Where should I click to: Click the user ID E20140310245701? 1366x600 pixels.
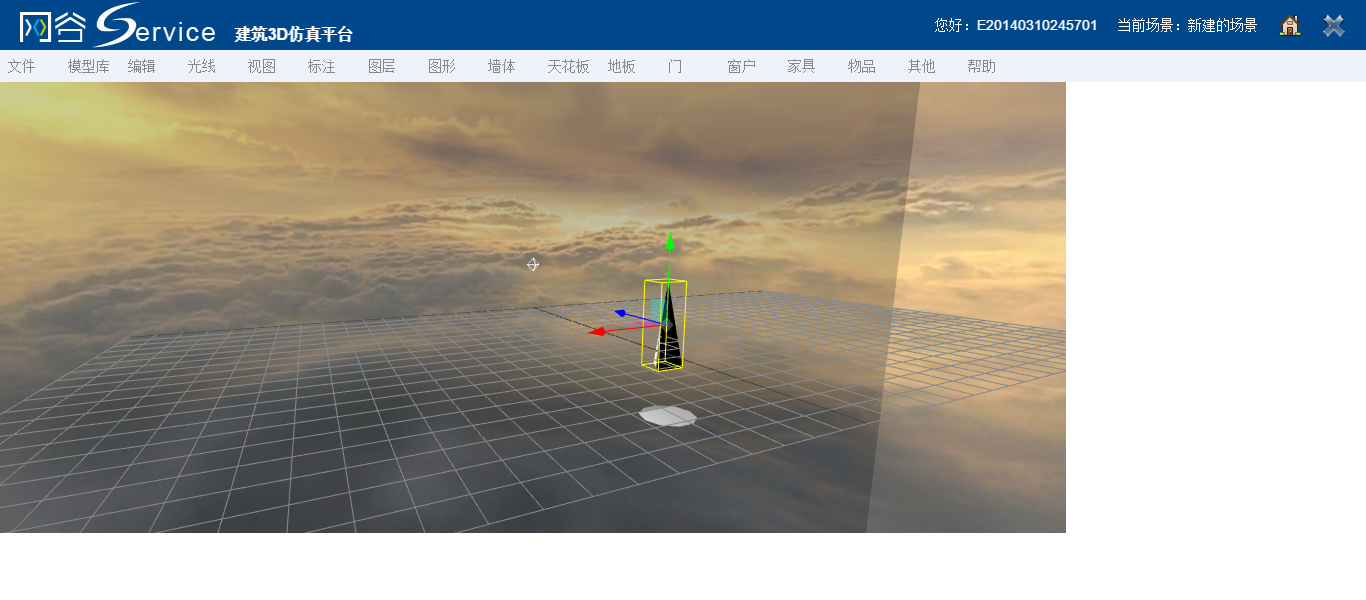pyautogui.click(x=1037, y=25)
